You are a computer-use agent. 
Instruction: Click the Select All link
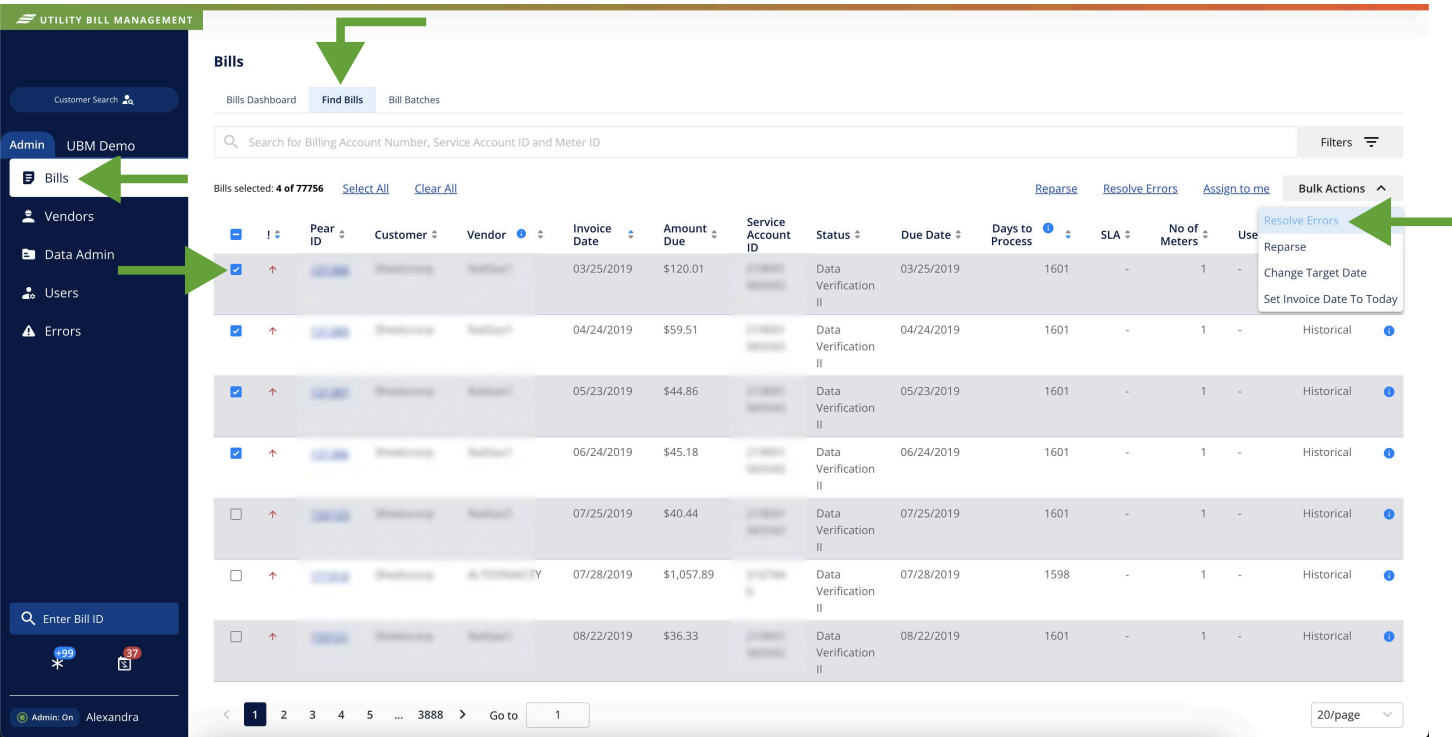tap(365, 189)
